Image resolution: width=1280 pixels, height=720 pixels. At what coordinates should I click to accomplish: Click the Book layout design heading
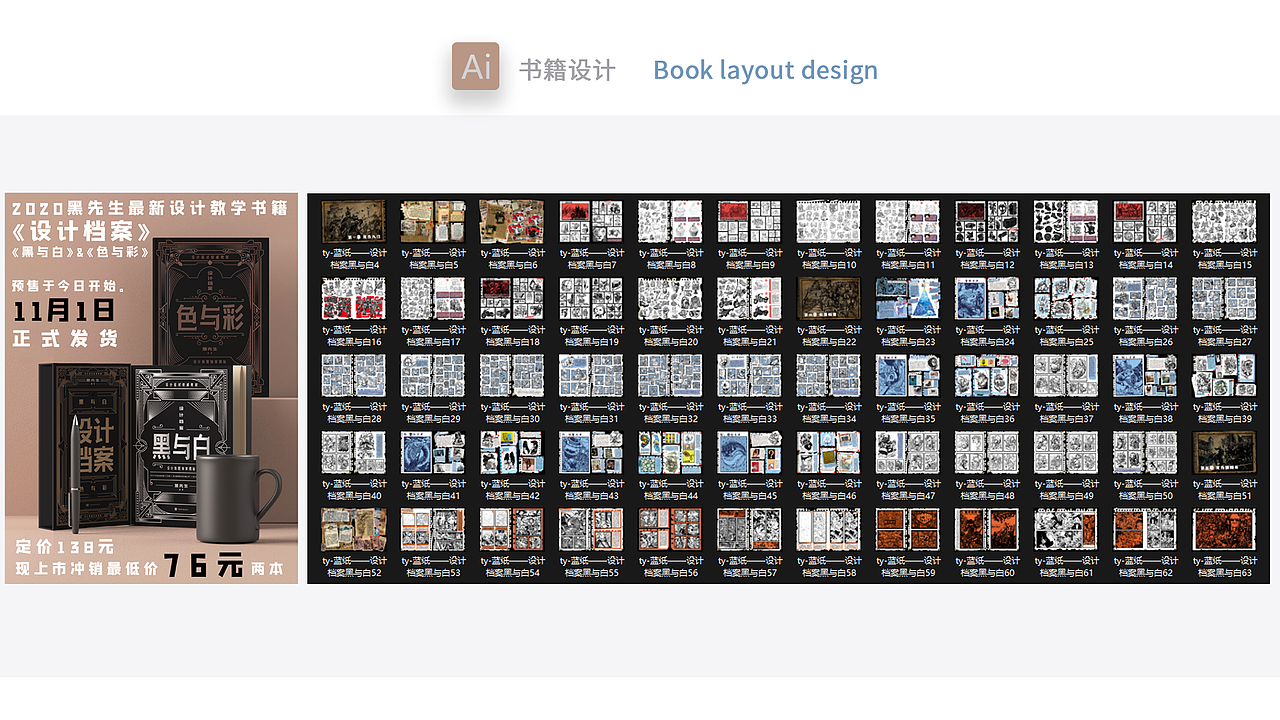pos(765,70)
